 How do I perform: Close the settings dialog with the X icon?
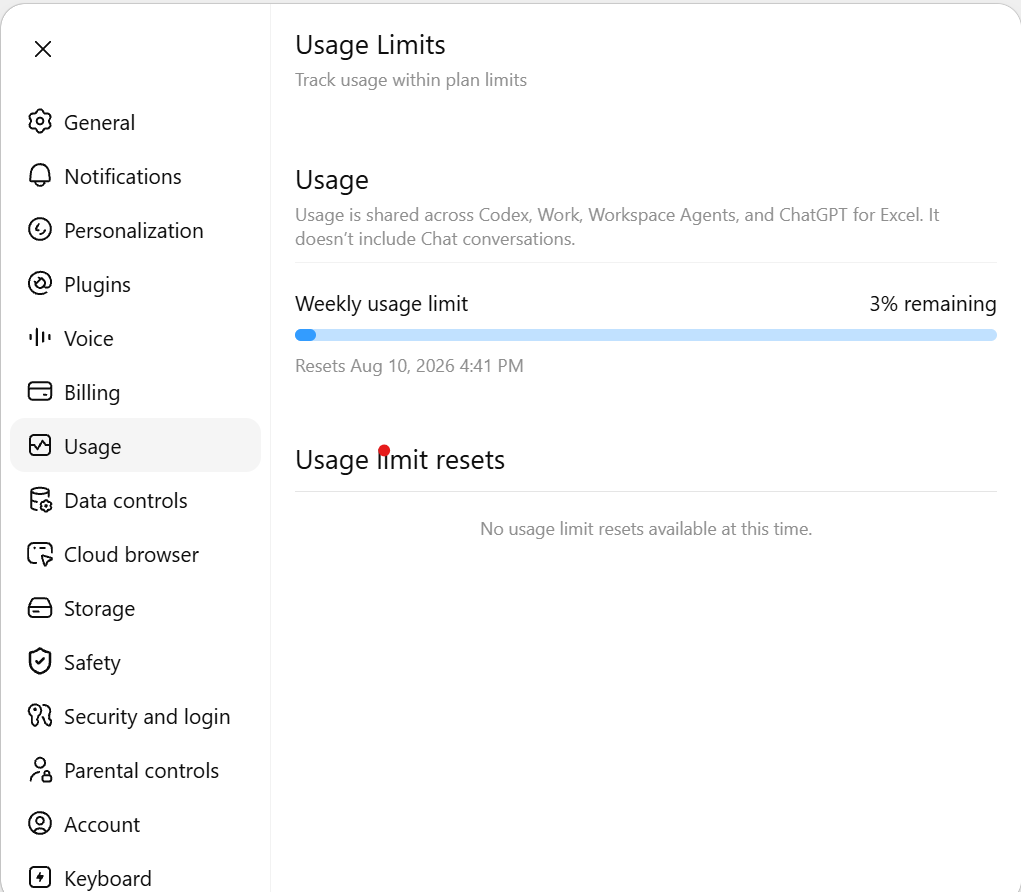point(43,49)
